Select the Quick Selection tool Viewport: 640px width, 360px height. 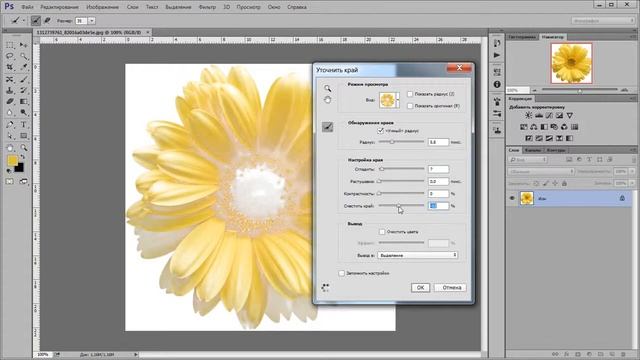click(x=24, y=56)
